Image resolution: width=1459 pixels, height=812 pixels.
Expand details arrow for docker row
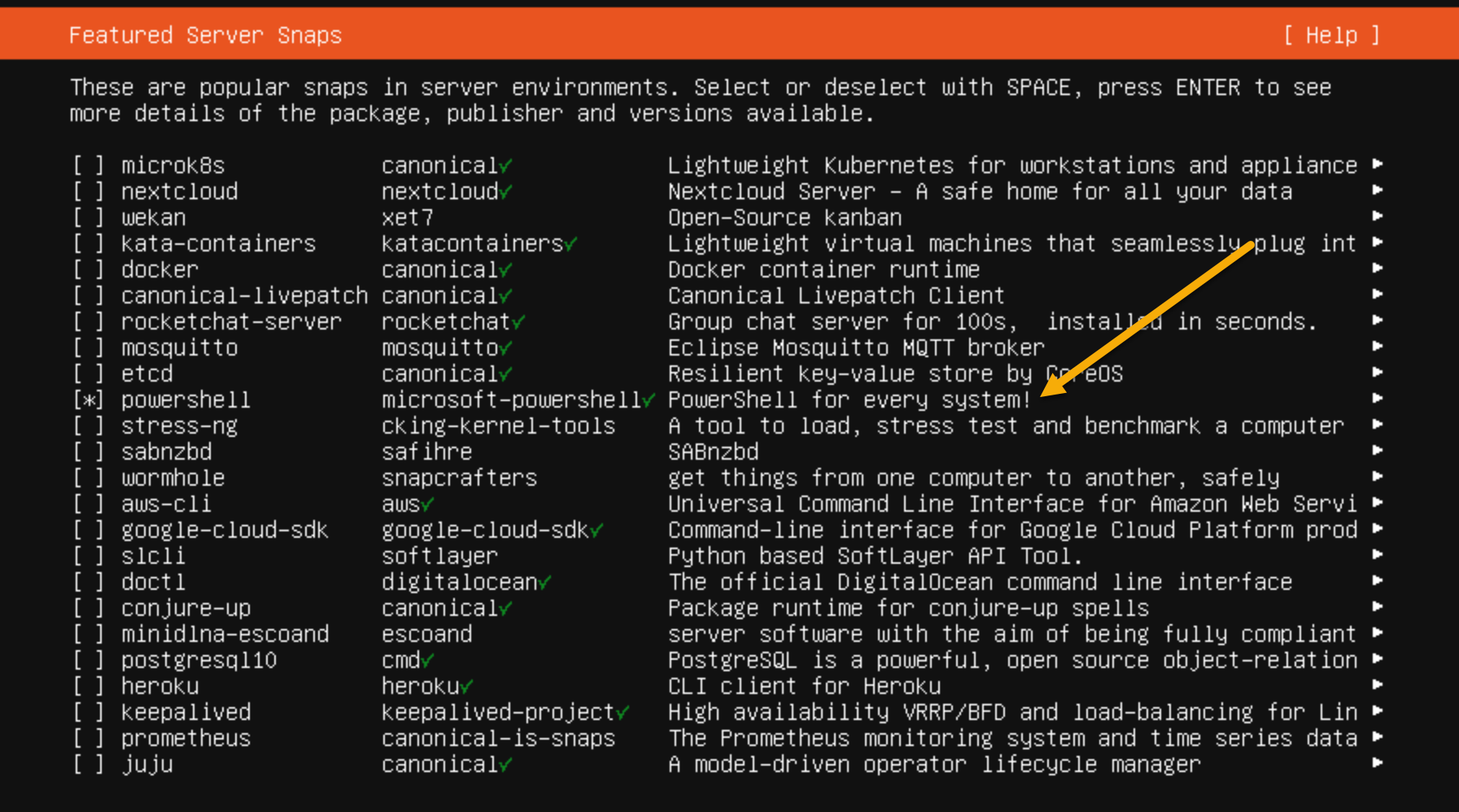1378,268
